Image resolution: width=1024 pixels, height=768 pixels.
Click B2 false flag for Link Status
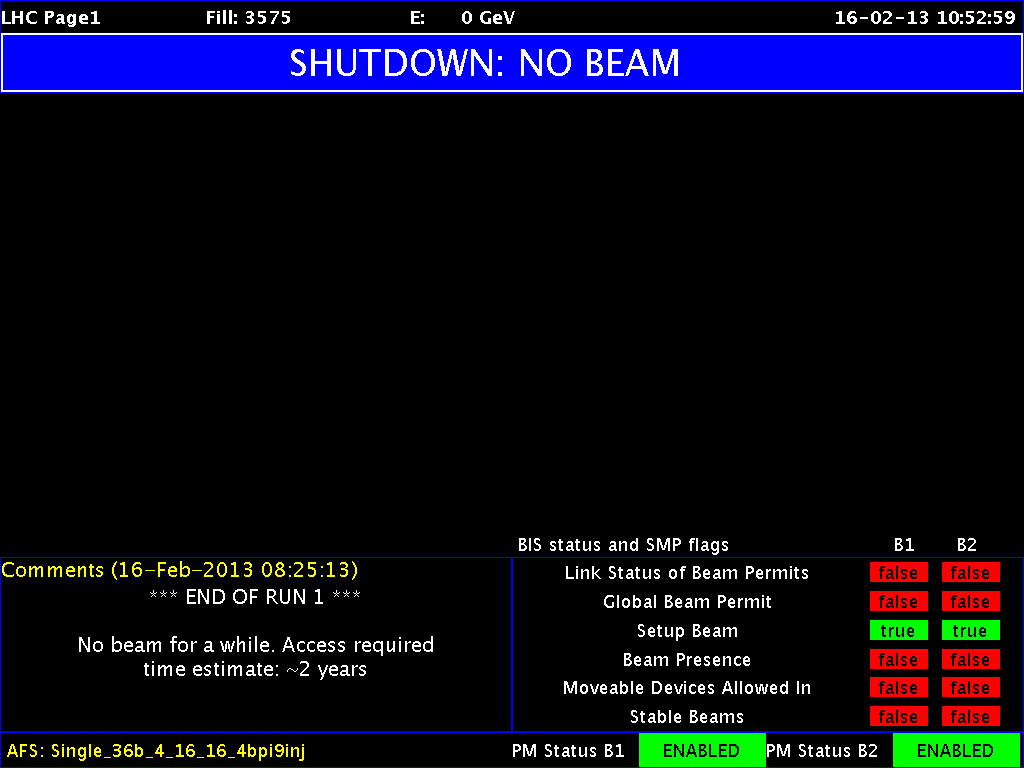(970, 573)
